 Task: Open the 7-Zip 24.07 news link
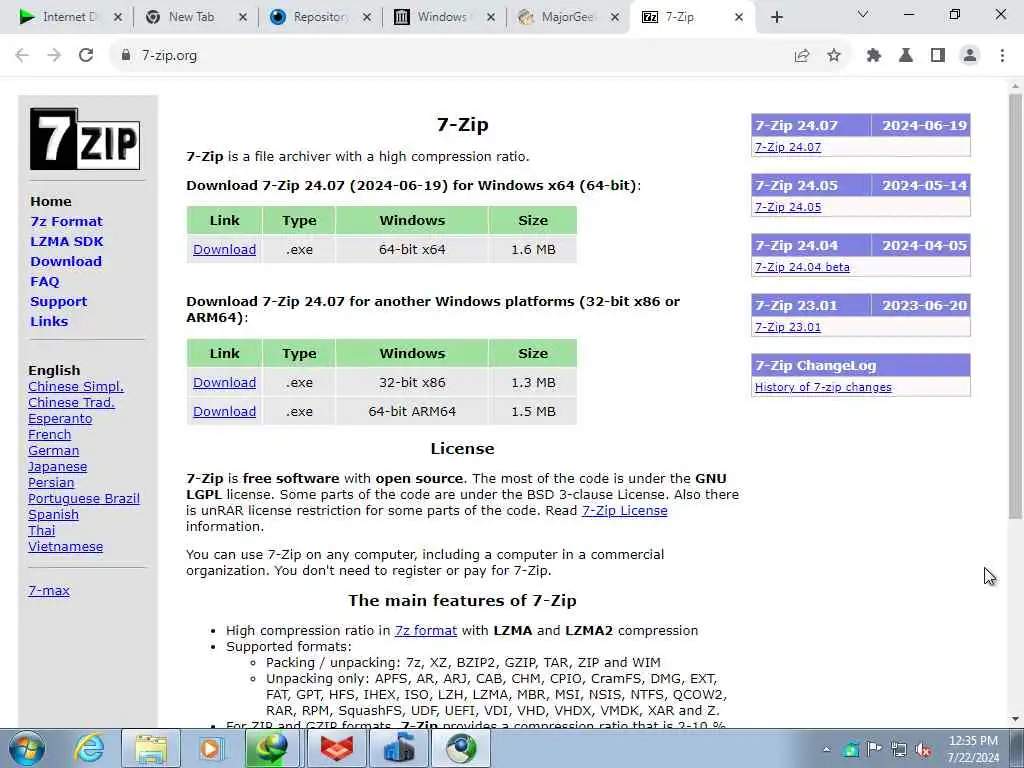788,147
